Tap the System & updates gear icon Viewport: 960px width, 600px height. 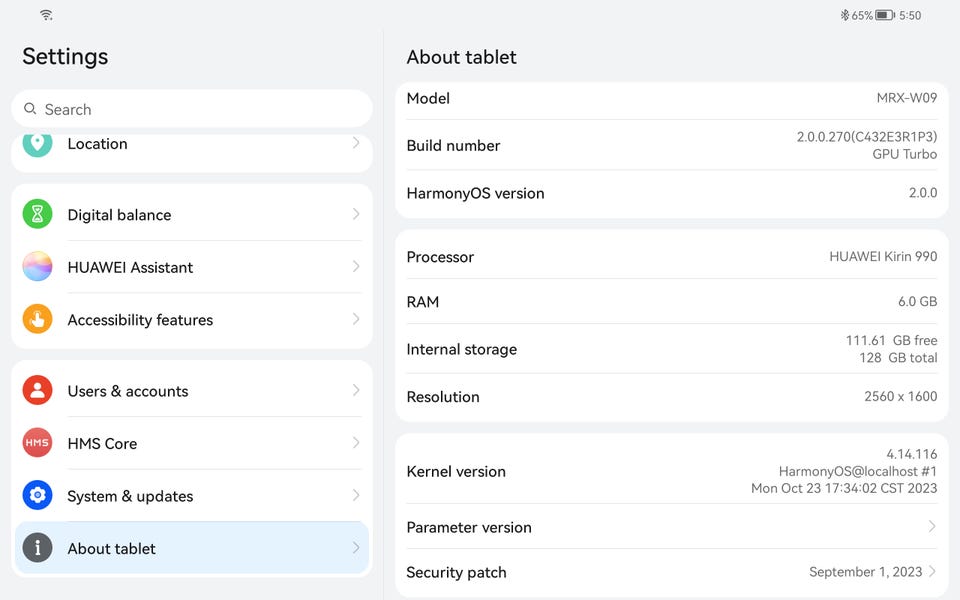point(37,495)
